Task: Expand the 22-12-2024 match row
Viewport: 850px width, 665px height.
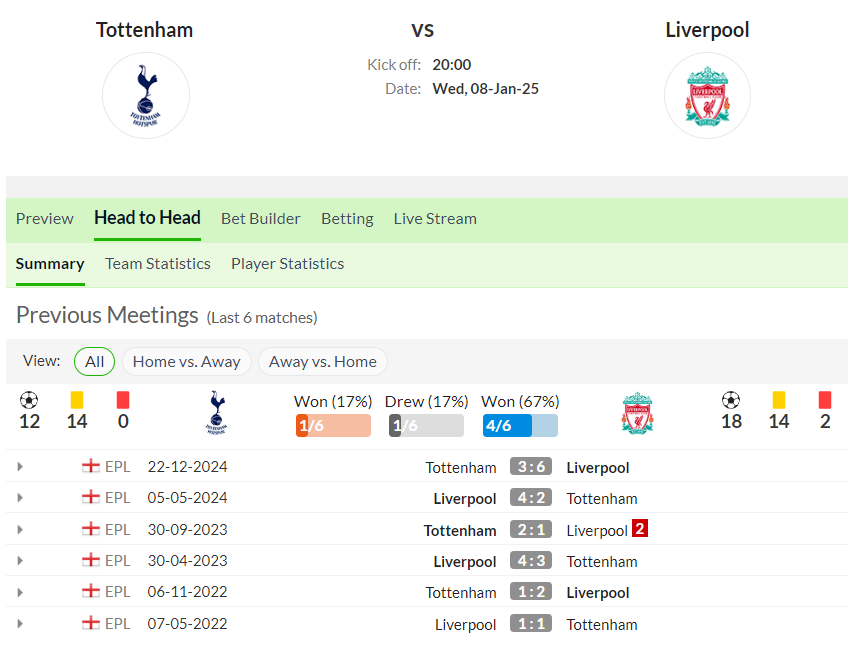Action: [20, 466]
